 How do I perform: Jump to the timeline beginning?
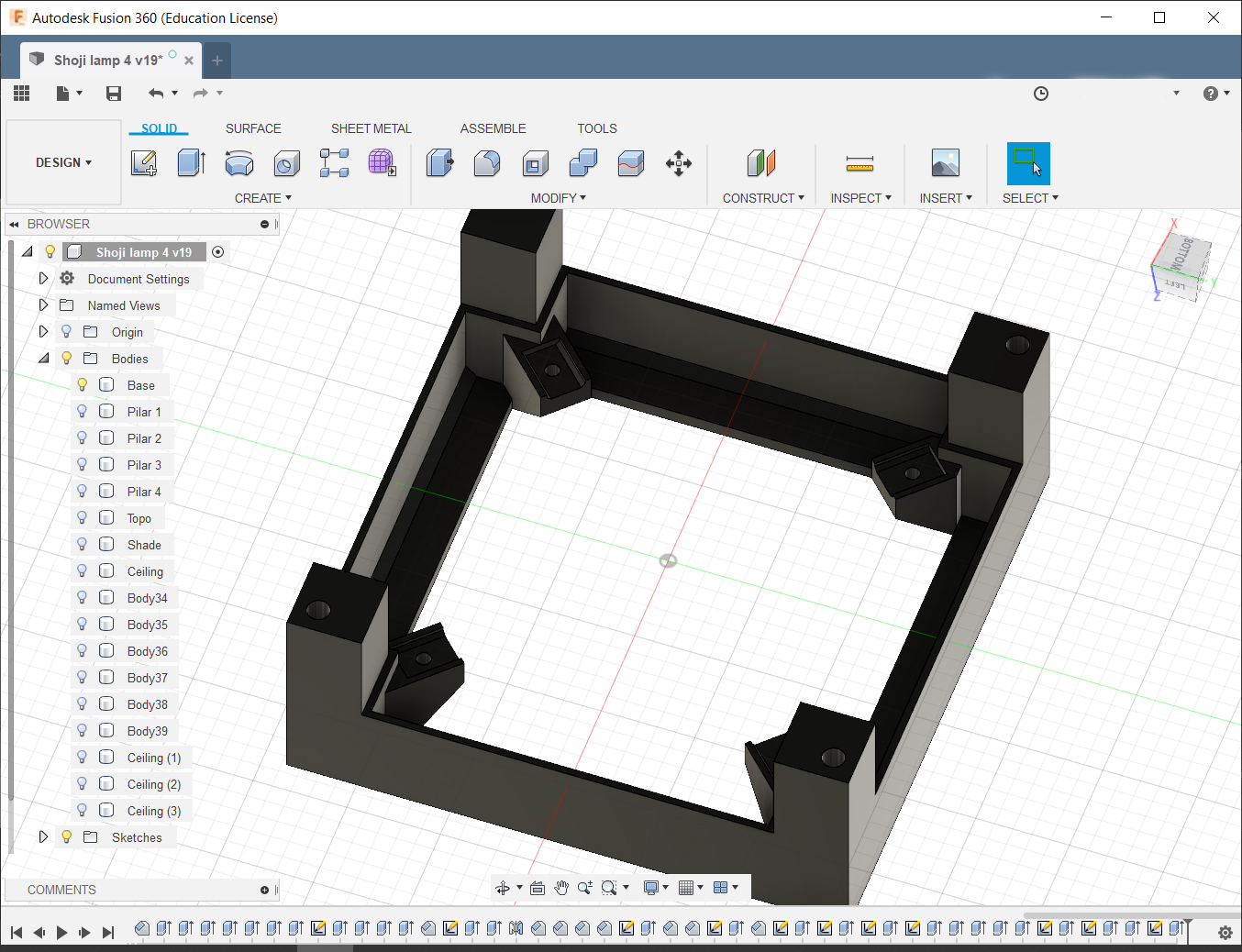click(x=17, y=932)
